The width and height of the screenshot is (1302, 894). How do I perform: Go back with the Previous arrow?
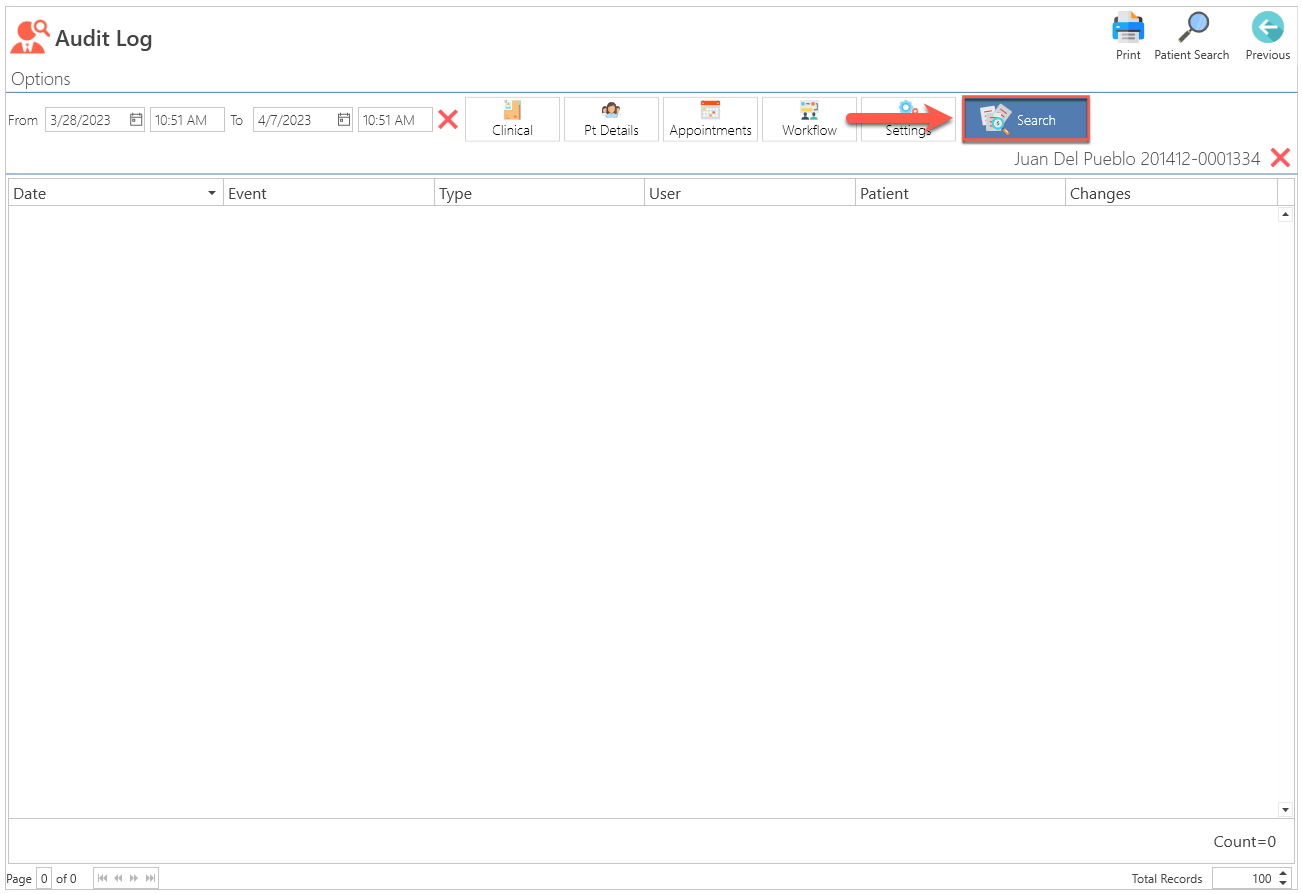(1267, 27)
